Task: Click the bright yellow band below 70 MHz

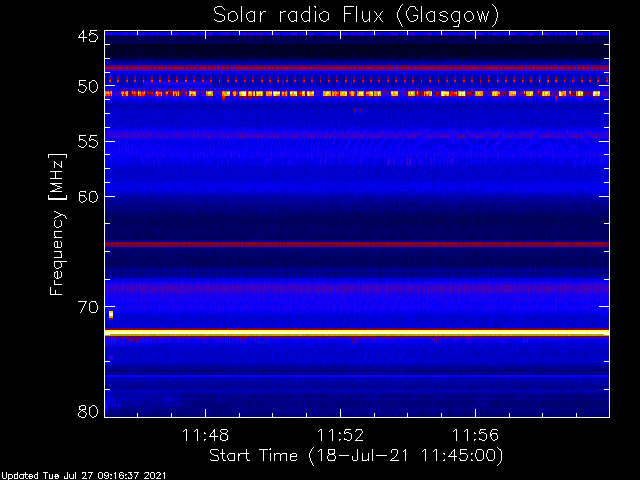Action: (x=357, y=333)
